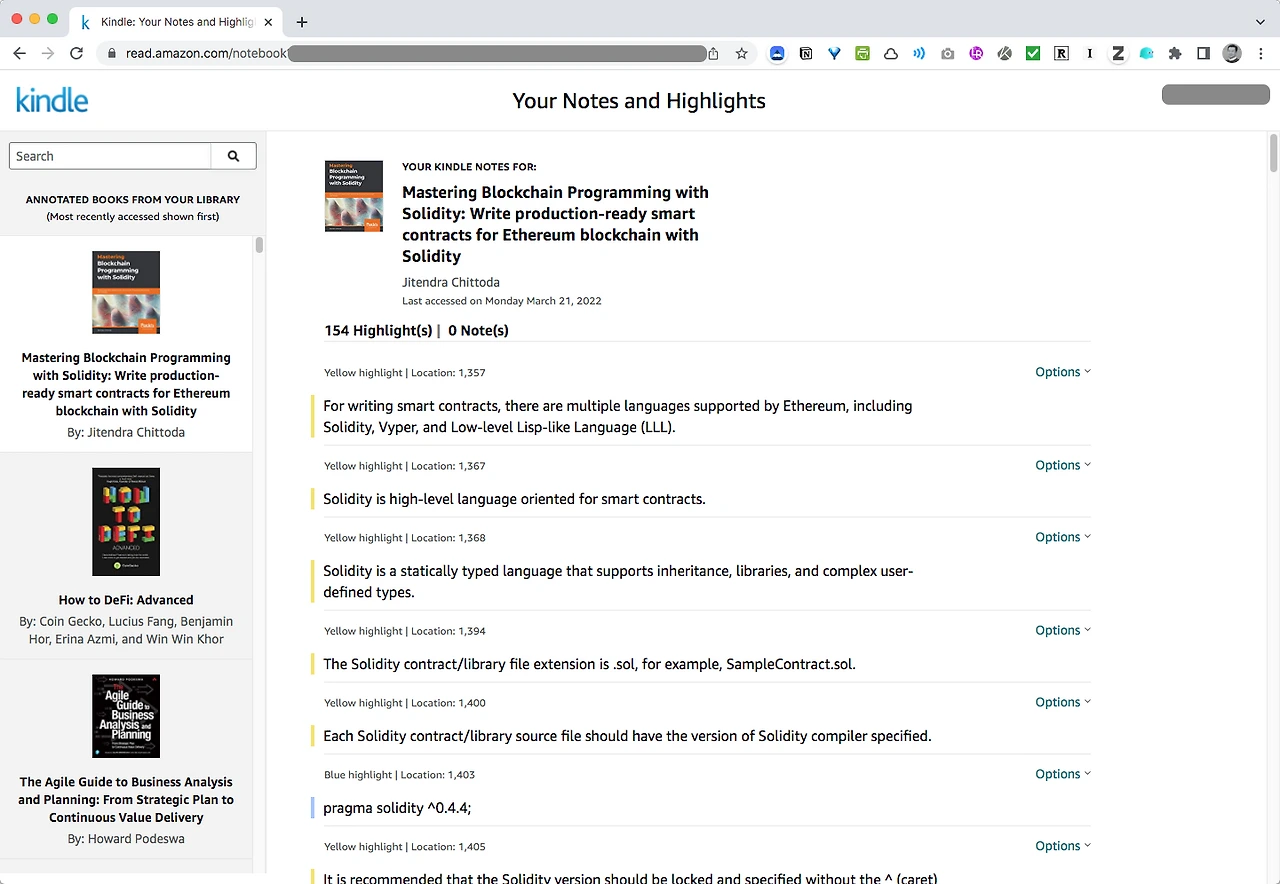Open 'The Agile Guide to Business Analysis' title

(126, 800)
